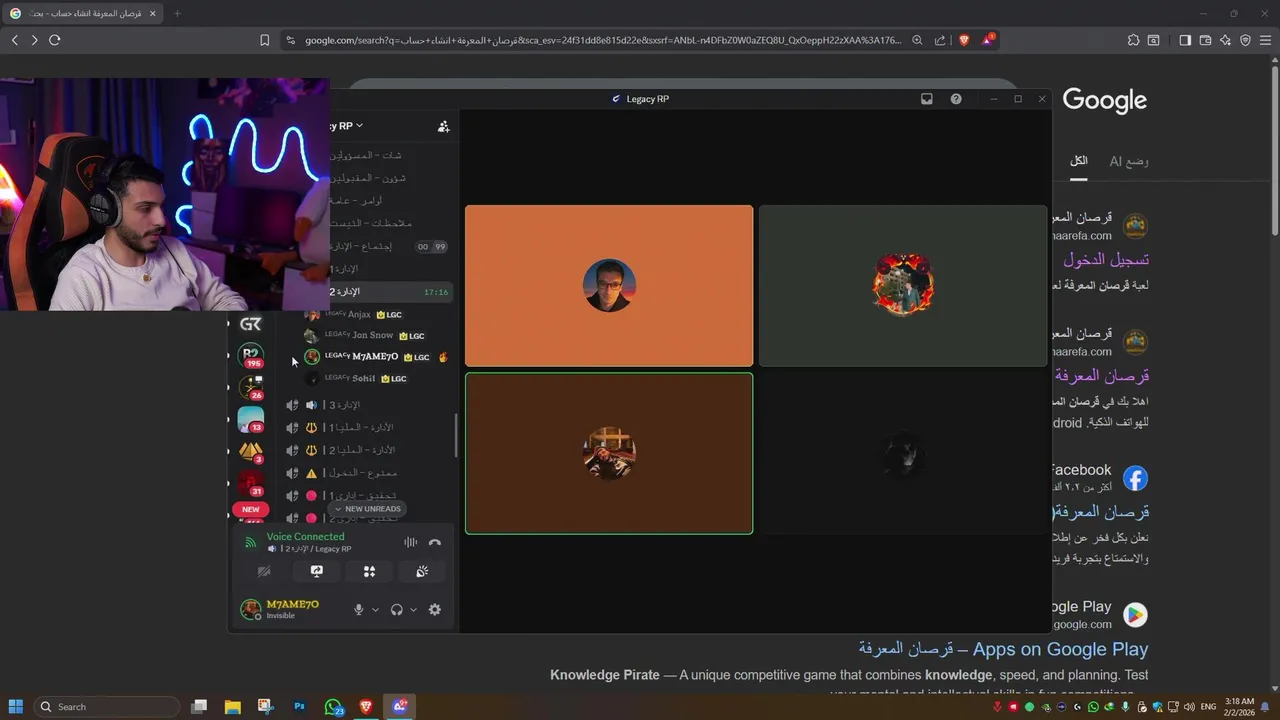Reload the Google search page

coord(54,40)
